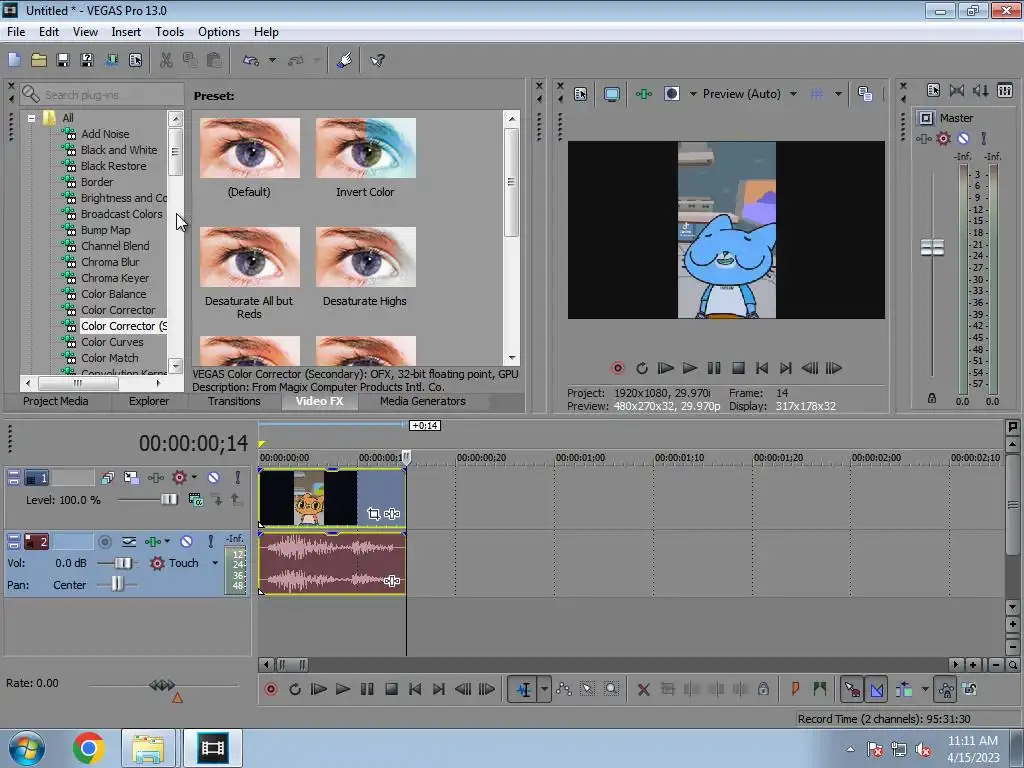Screen dimensions: 1024x768
Task: Click Dim Output speaker icon in mixer
Action: tap(980, 91)
